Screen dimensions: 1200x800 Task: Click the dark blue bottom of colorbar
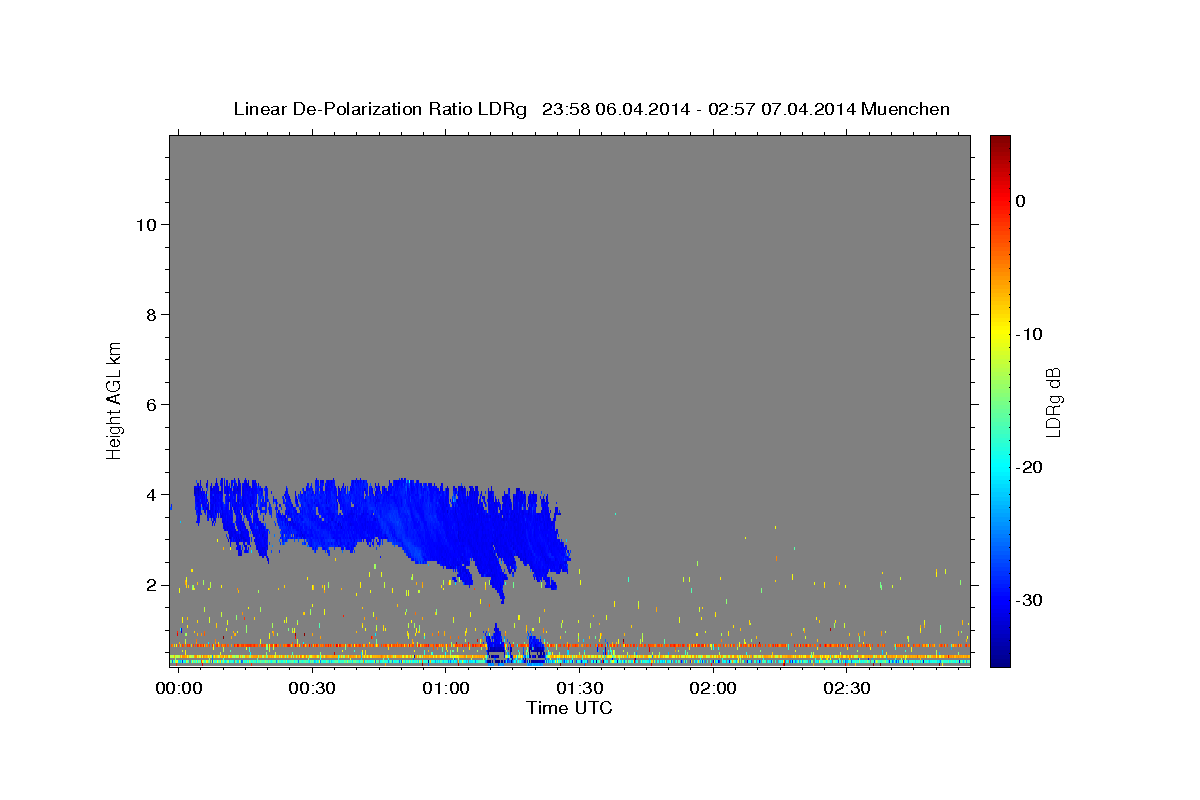click(1000, 659)
